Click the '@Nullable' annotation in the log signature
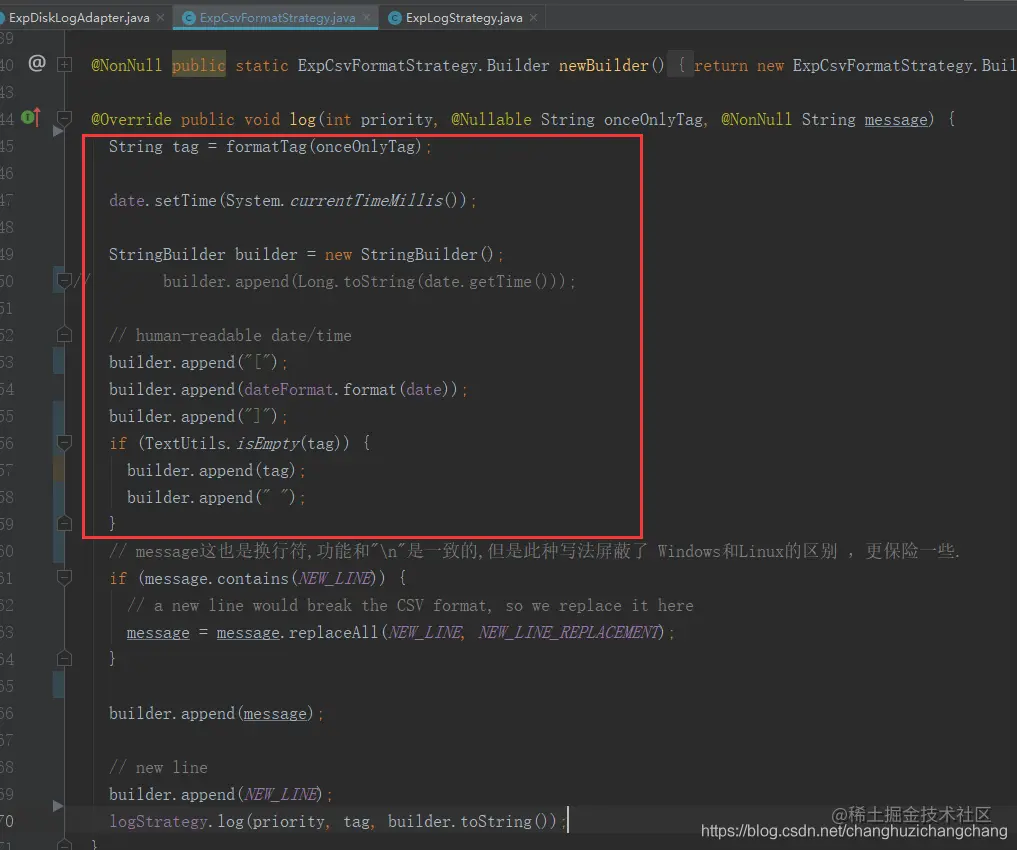 click(491, 119)
